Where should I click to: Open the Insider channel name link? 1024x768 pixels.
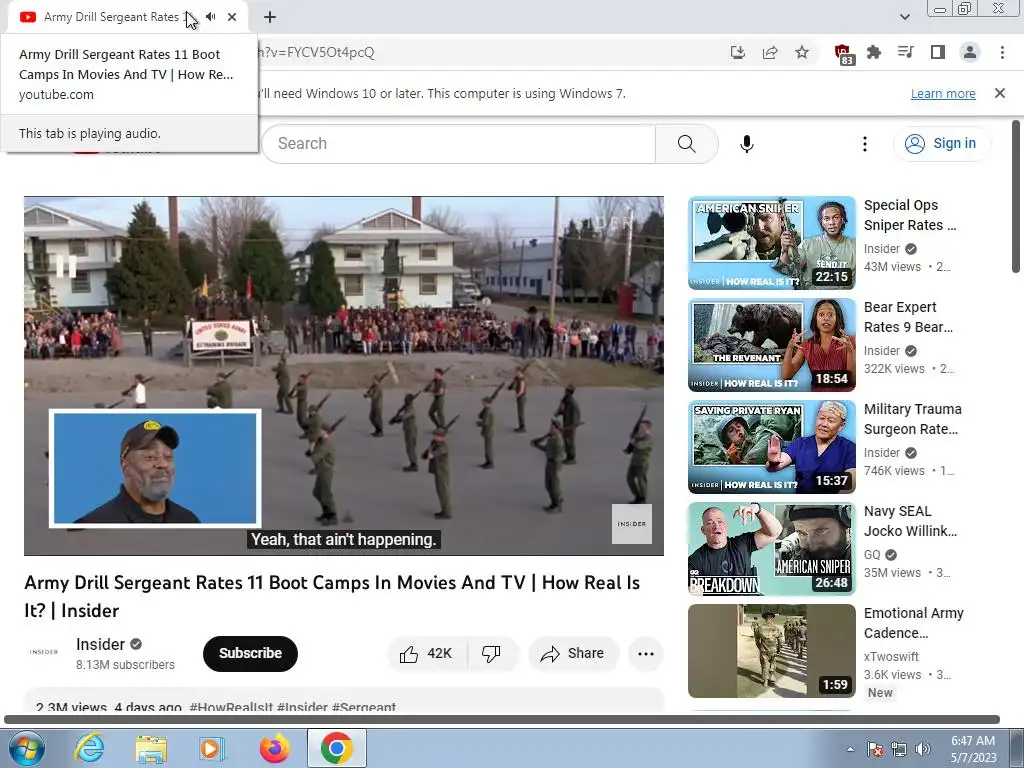coord(100,645)
